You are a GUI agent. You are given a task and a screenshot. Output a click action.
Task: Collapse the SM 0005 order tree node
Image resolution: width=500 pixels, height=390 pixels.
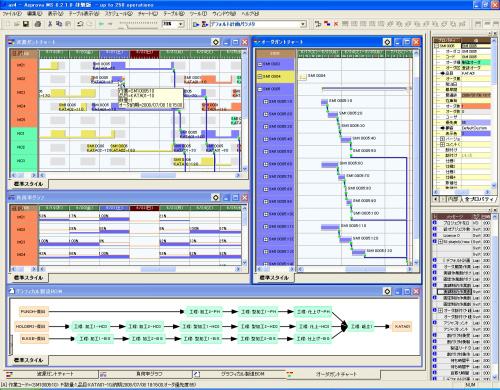260,89
